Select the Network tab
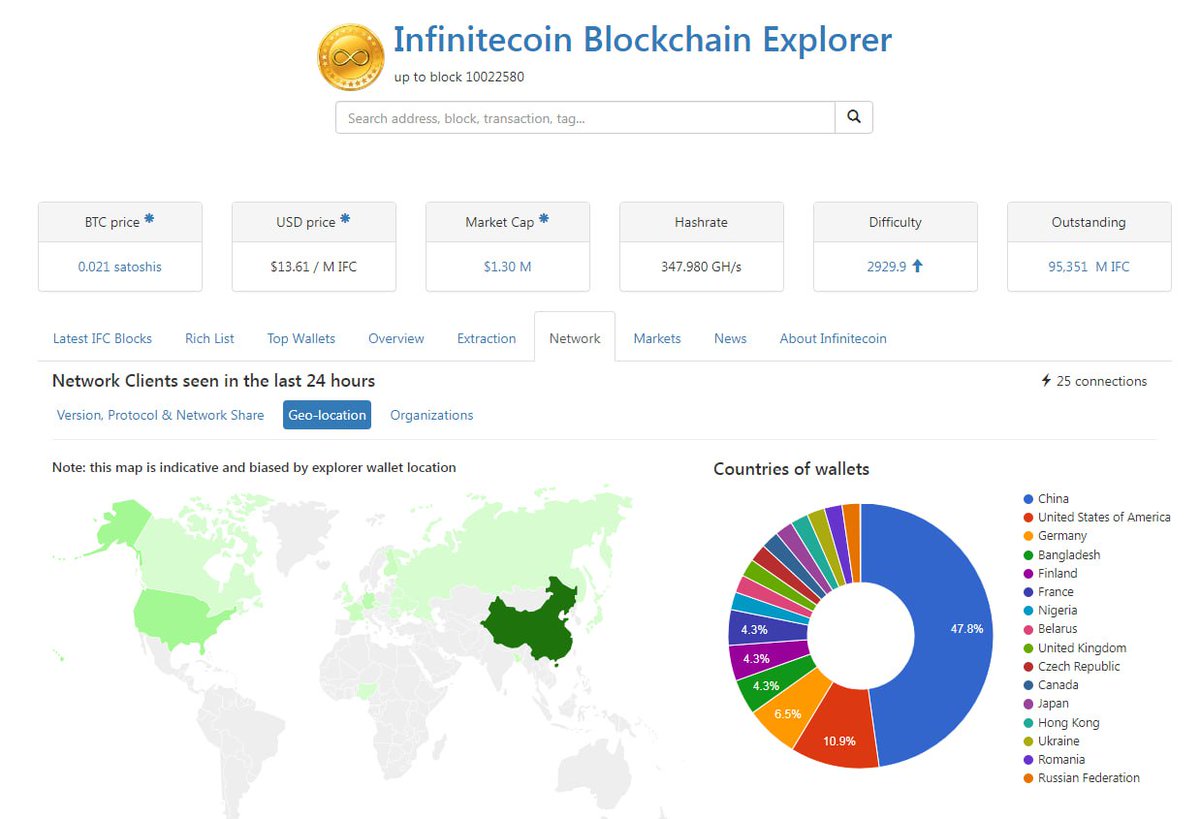The image size is (1200, 819). (x=575, y=338)
